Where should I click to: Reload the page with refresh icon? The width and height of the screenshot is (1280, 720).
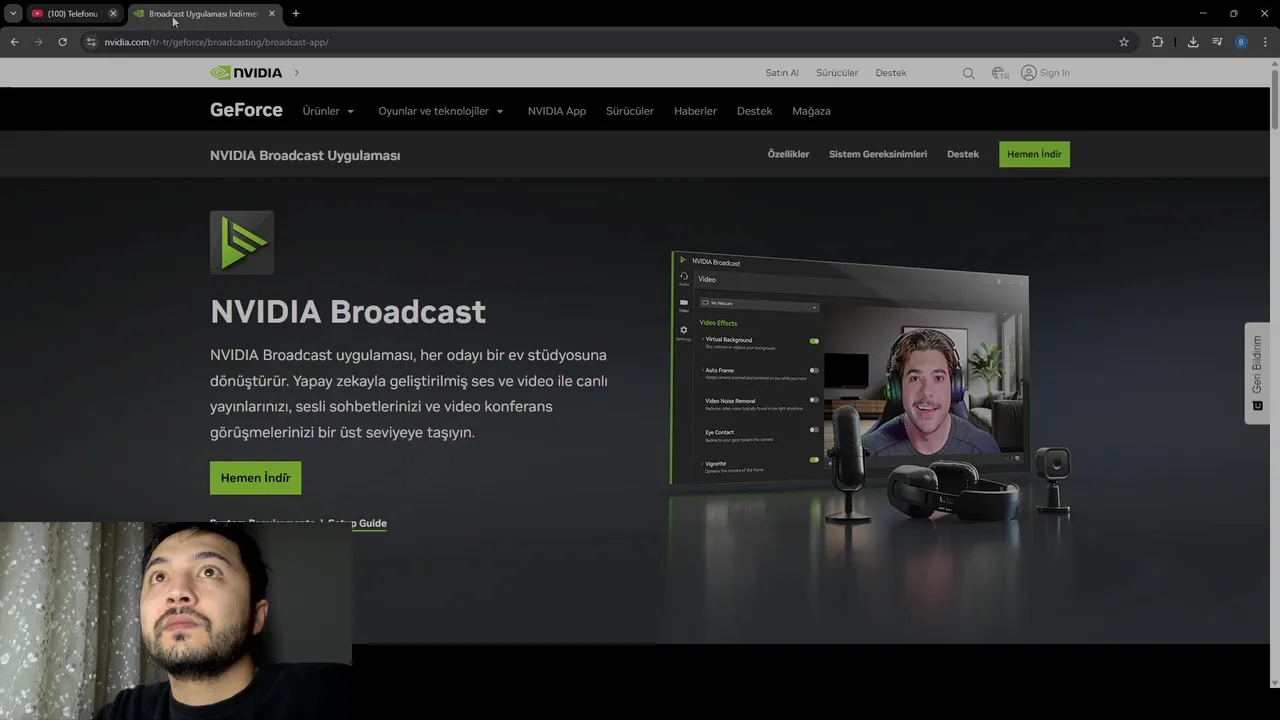click(62, 42)
